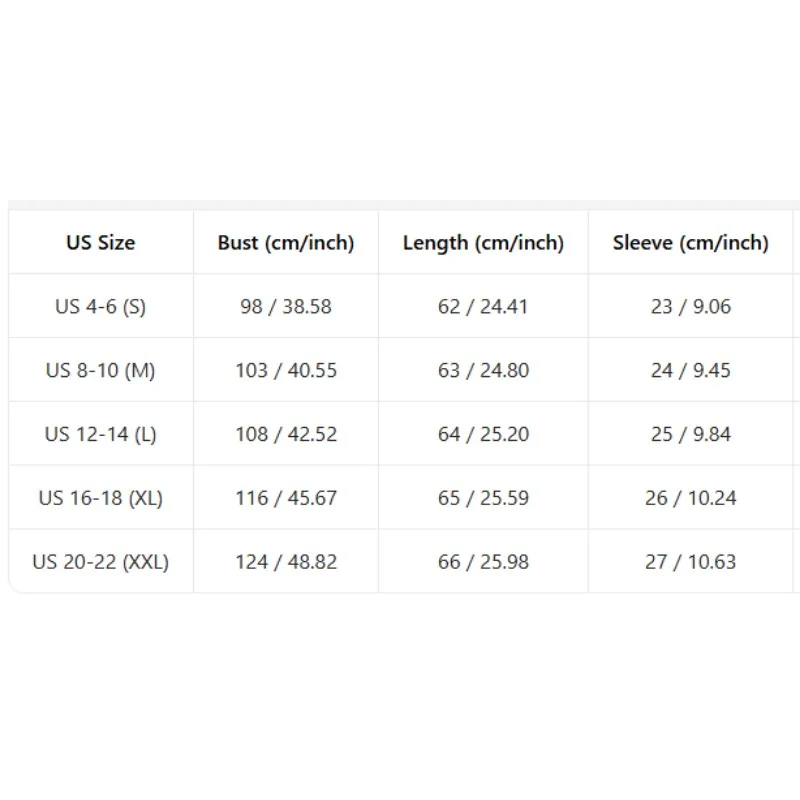
Task: Select length value 64 / 25.20
Action: click(483, 434)
